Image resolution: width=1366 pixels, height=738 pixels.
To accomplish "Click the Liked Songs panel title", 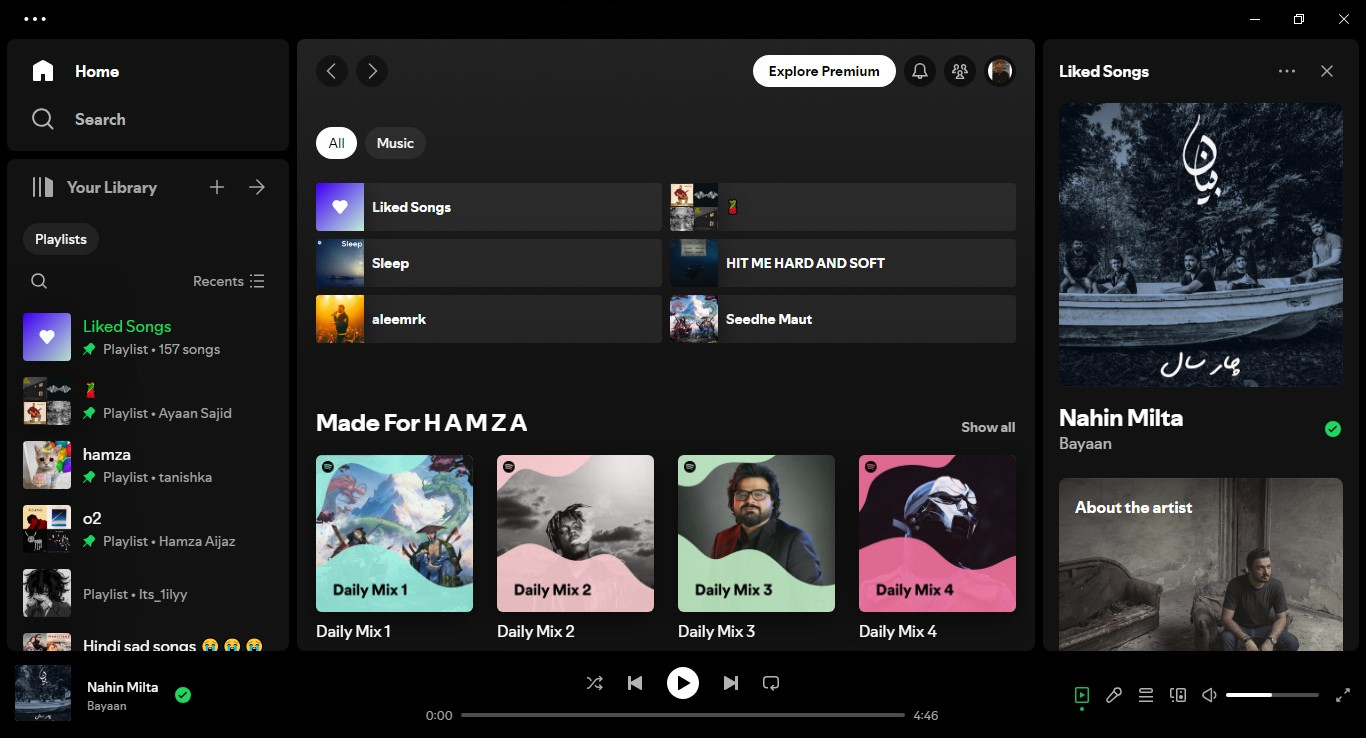I will [1104, 71].
